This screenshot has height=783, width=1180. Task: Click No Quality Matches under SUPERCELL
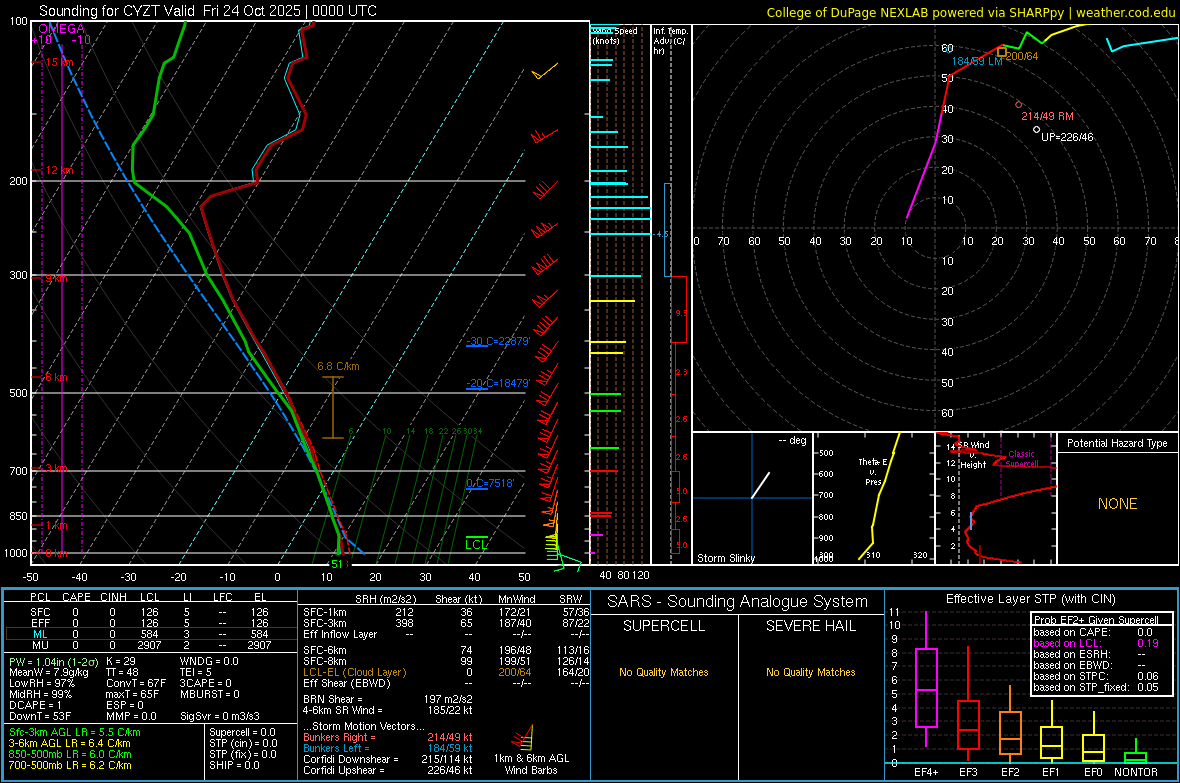point(664,672)
